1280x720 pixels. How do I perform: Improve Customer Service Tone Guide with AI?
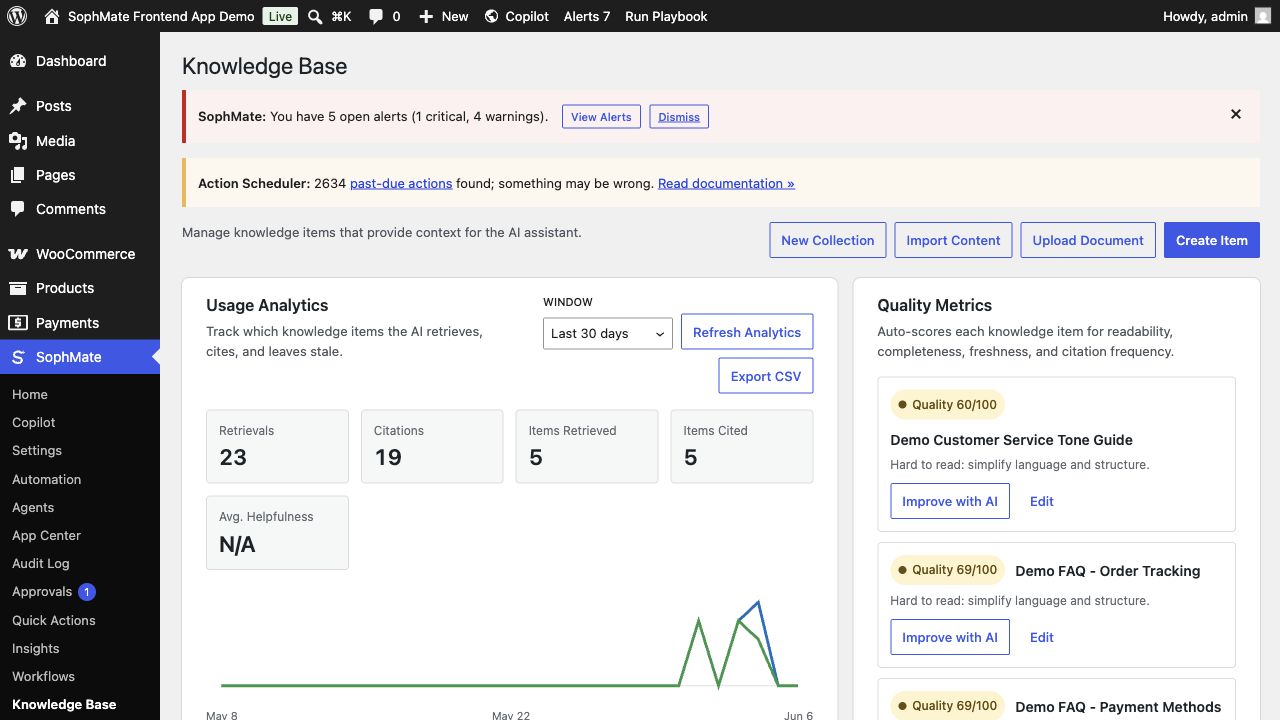[x=950, y=501]
